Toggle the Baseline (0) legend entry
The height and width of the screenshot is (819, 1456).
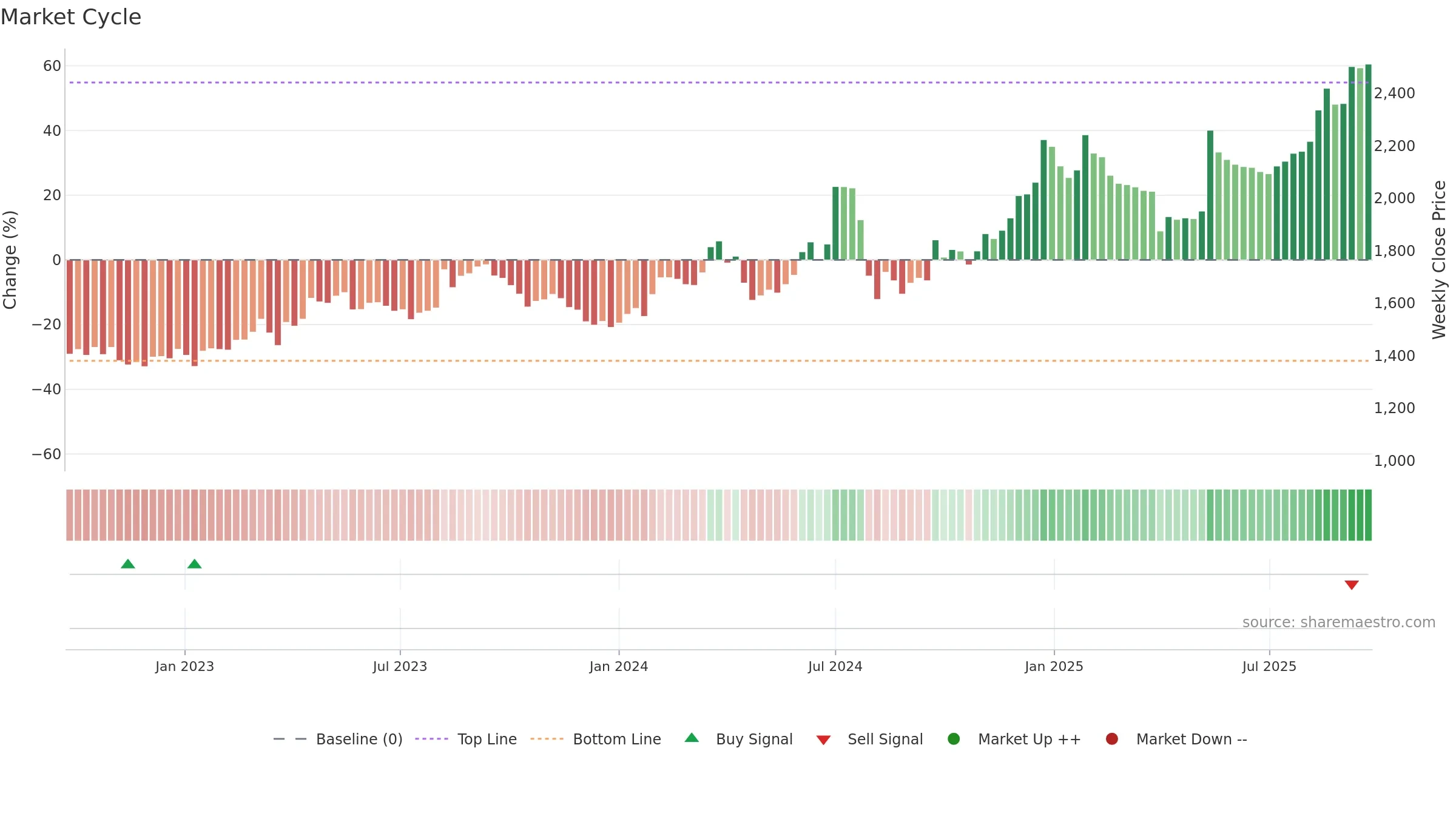point(338,739)
